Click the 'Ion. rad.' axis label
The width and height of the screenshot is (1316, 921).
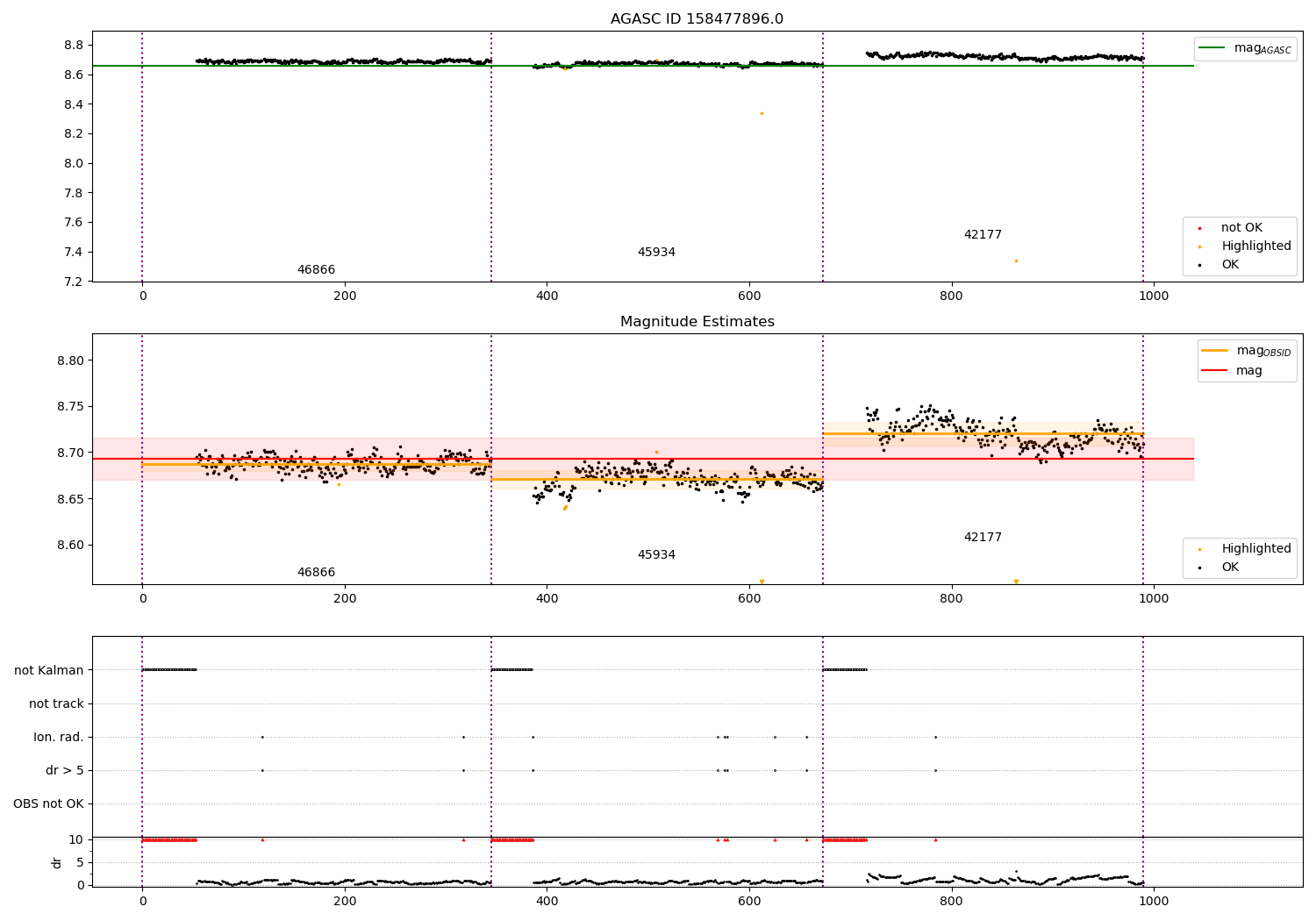pos(59,737)
